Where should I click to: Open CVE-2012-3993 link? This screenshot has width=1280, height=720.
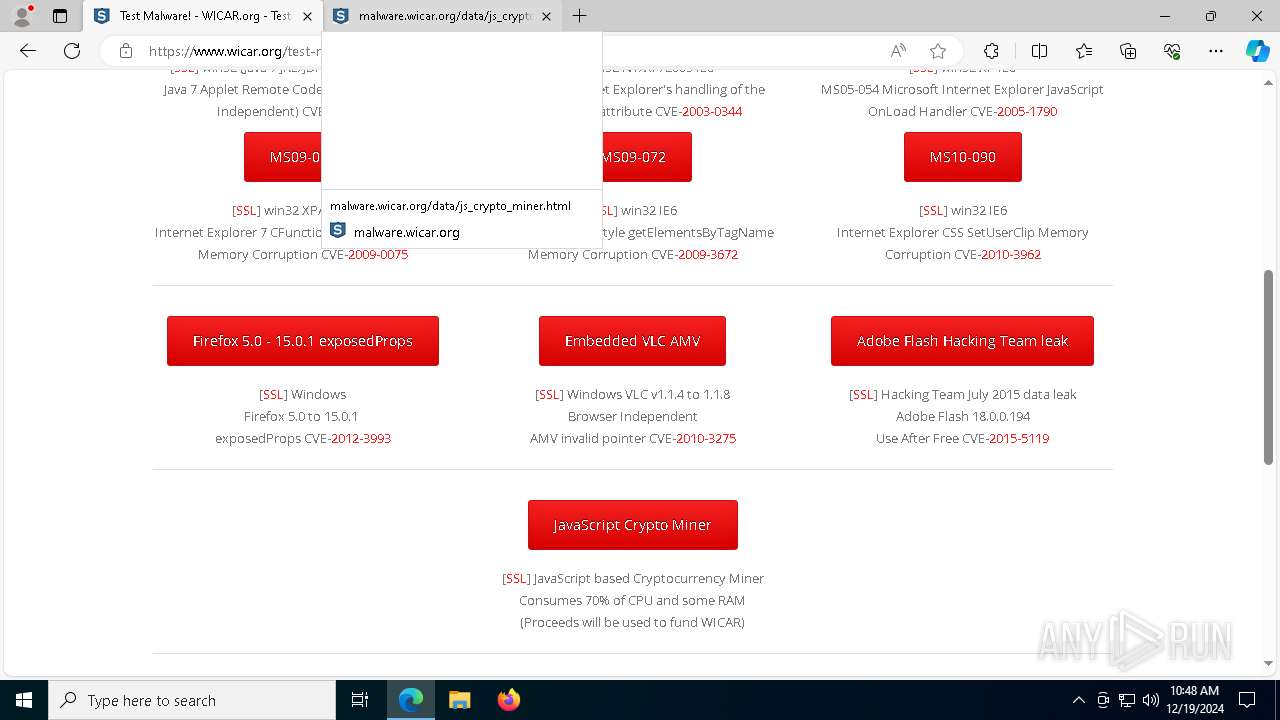[360, 438]
